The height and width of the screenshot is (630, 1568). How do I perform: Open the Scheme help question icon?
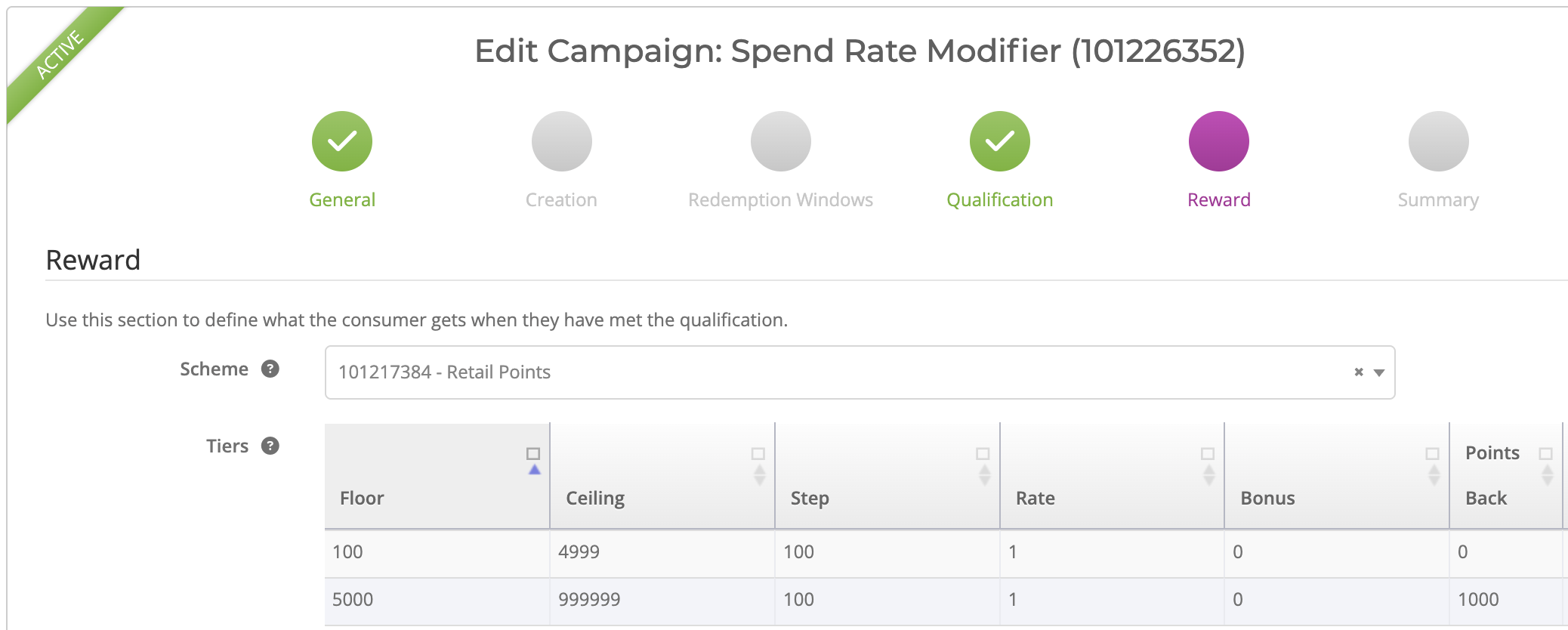click(x=270, y=369)
